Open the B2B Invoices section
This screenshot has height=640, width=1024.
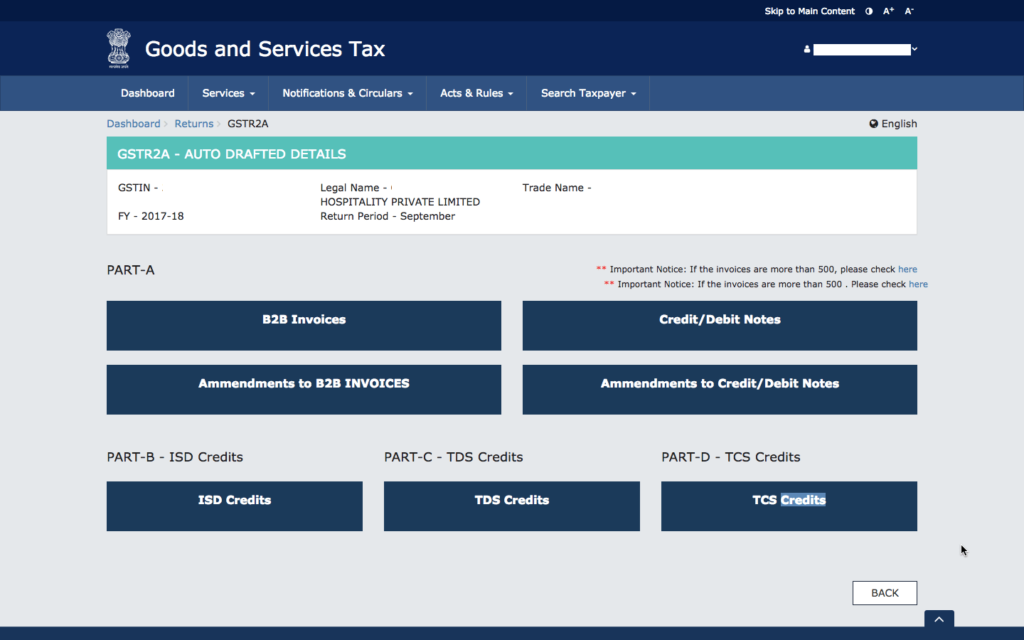coord(303,325)
